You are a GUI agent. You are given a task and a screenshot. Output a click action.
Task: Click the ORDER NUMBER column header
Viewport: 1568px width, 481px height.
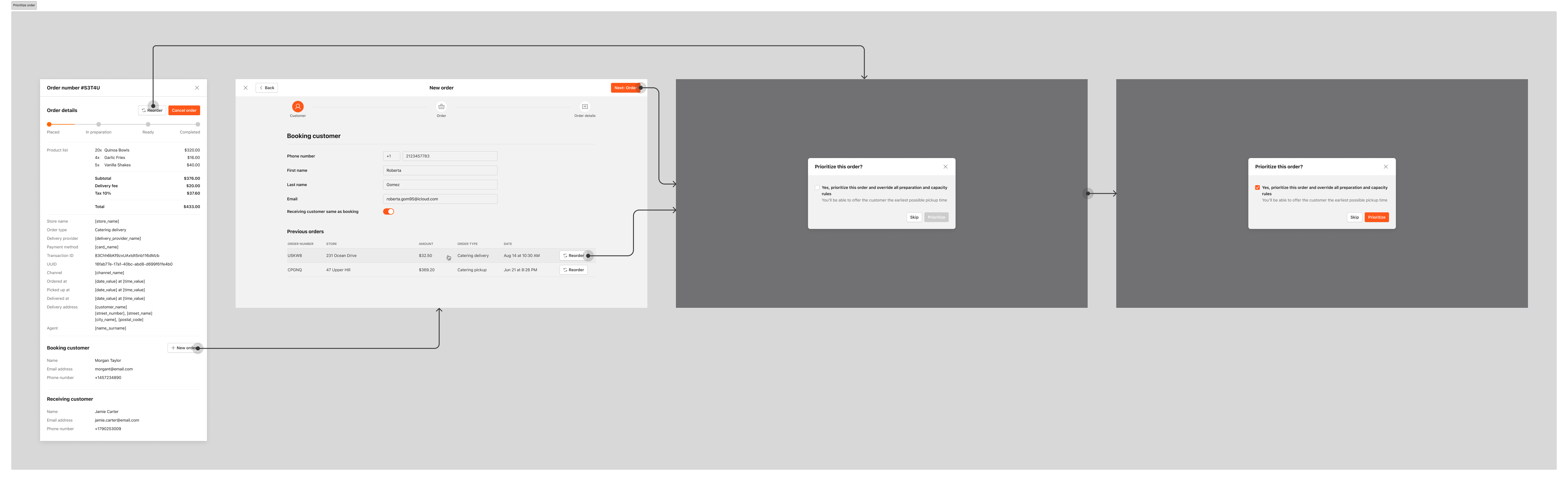pos(301,244)
